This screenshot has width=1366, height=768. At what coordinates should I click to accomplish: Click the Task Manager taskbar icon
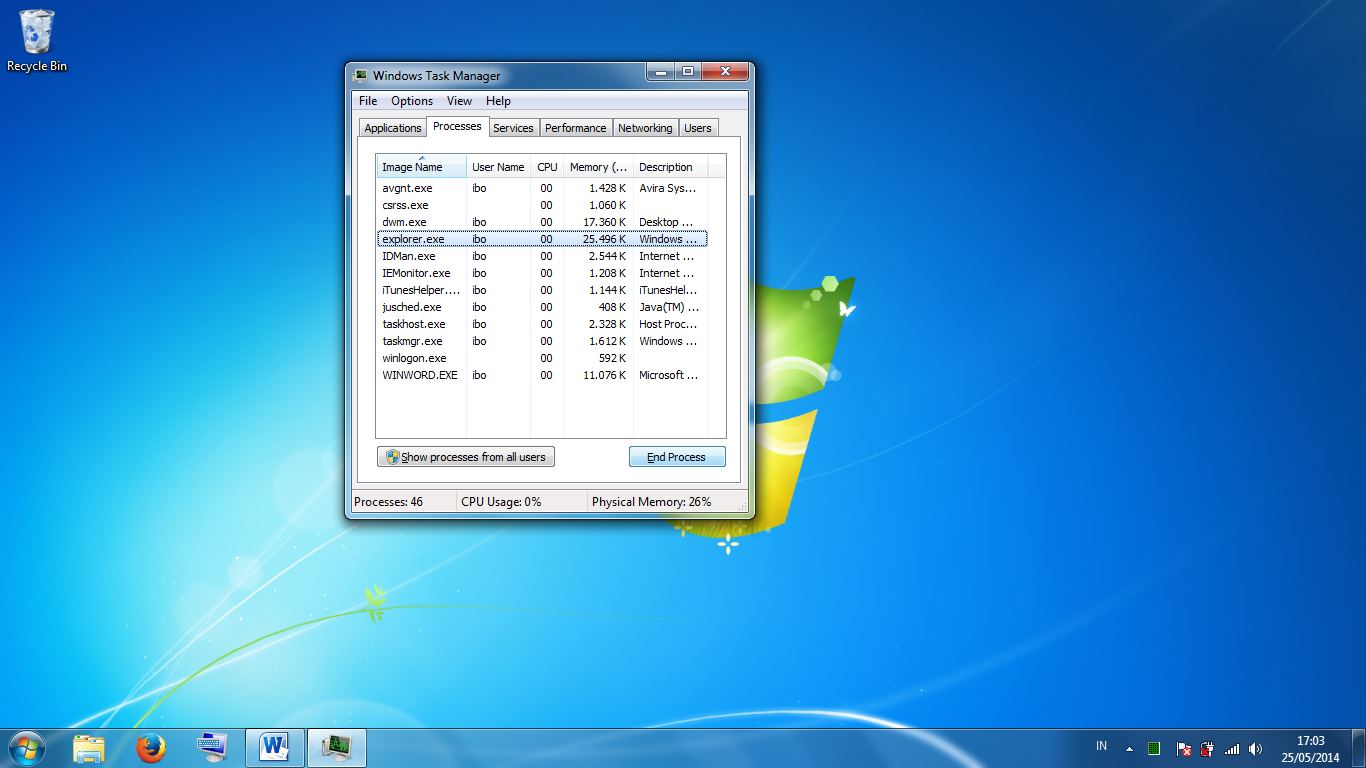point(336,747)
